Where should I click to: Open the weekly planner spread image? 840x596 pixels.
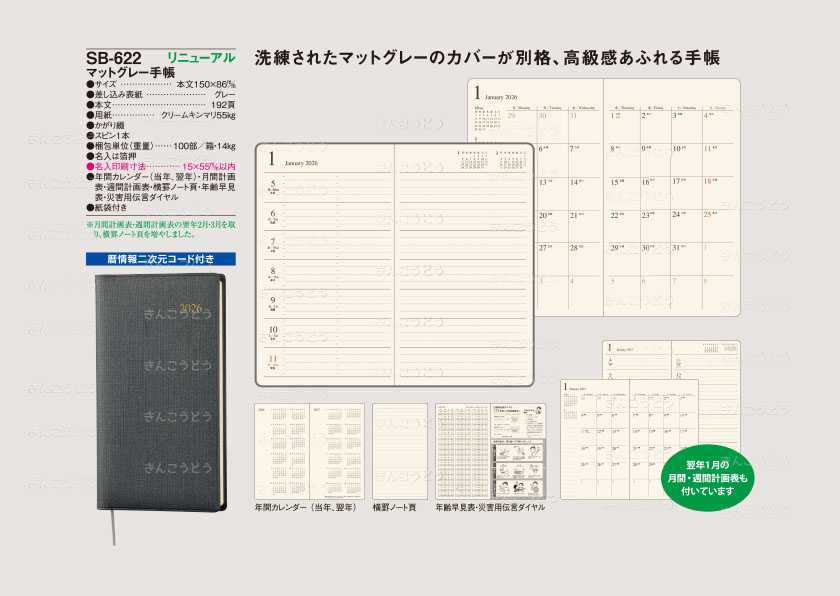395,265
